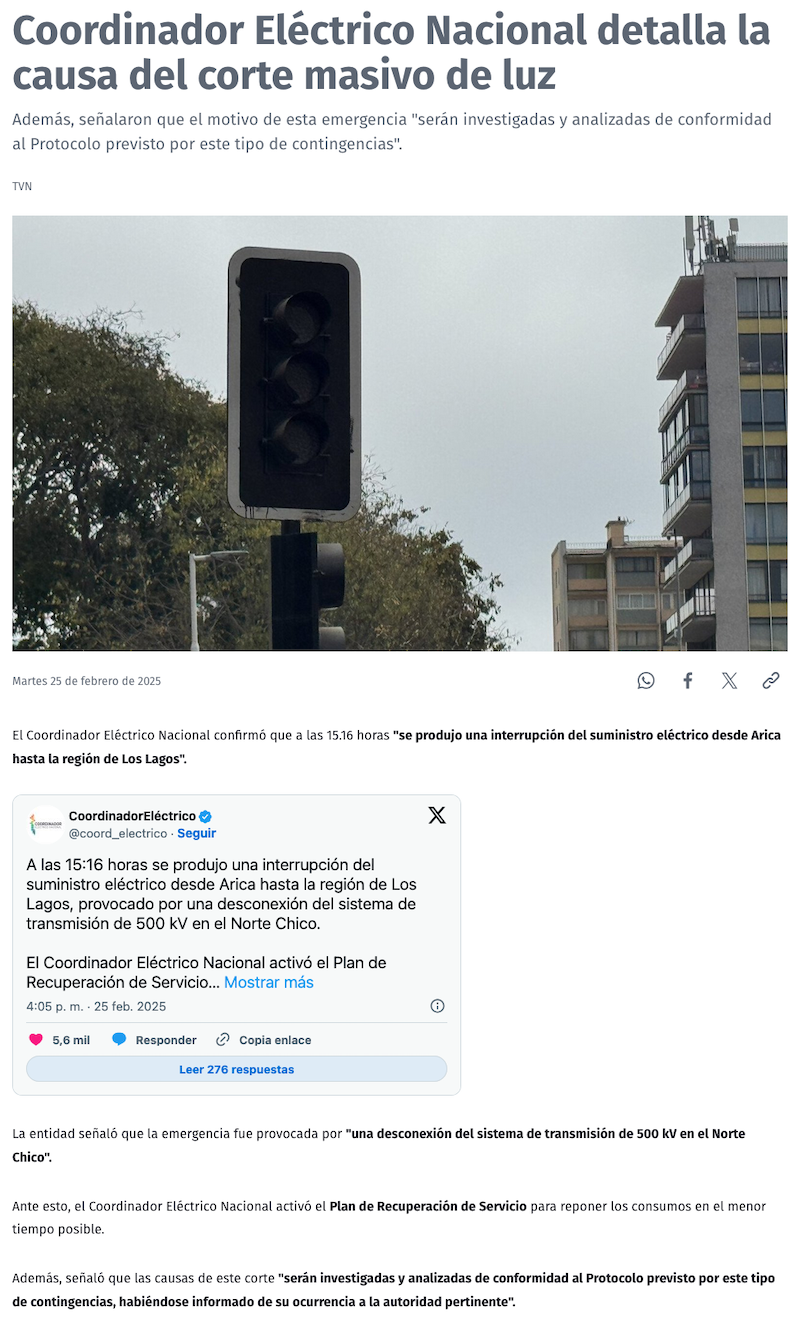
Task: Expand tweet with Mostrar más
Action: 269,982
